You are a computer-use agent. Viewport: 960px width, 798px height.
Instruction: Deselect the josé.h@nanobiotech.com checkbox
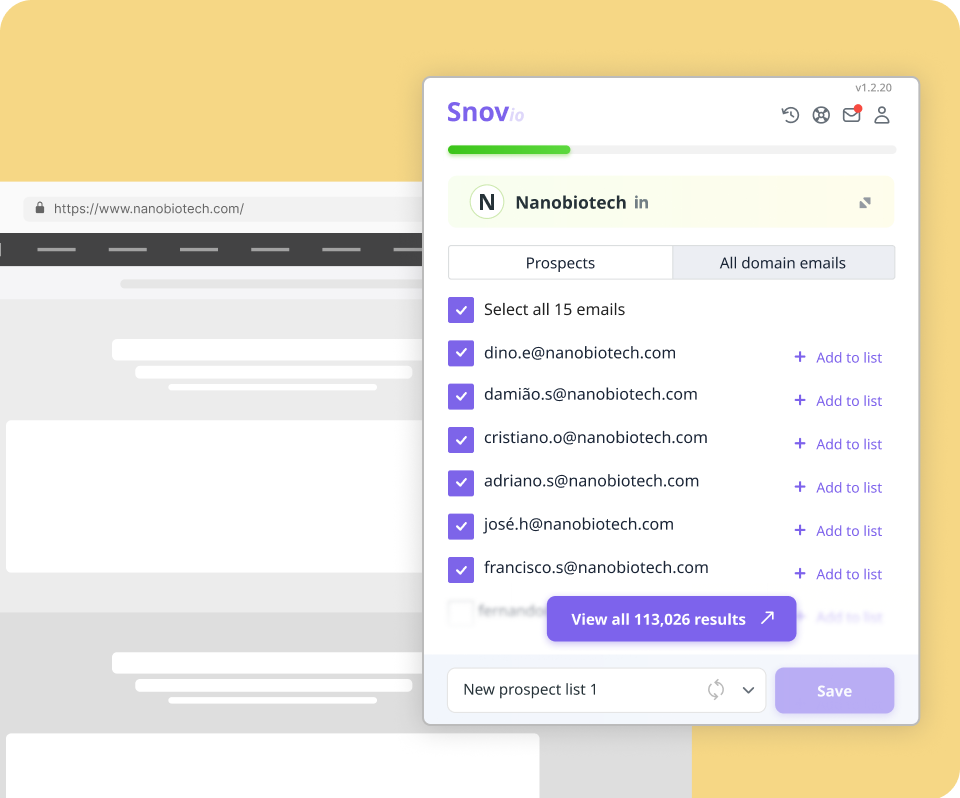point(461,526)
